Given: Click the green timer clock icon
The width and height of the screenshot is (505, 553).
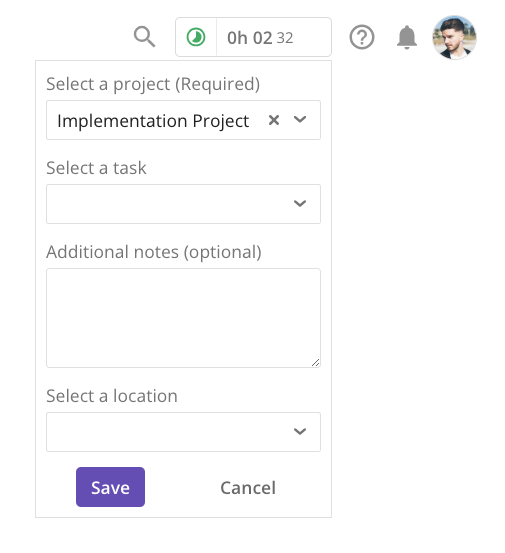Looking at the screenshot, I should [196, 37].
